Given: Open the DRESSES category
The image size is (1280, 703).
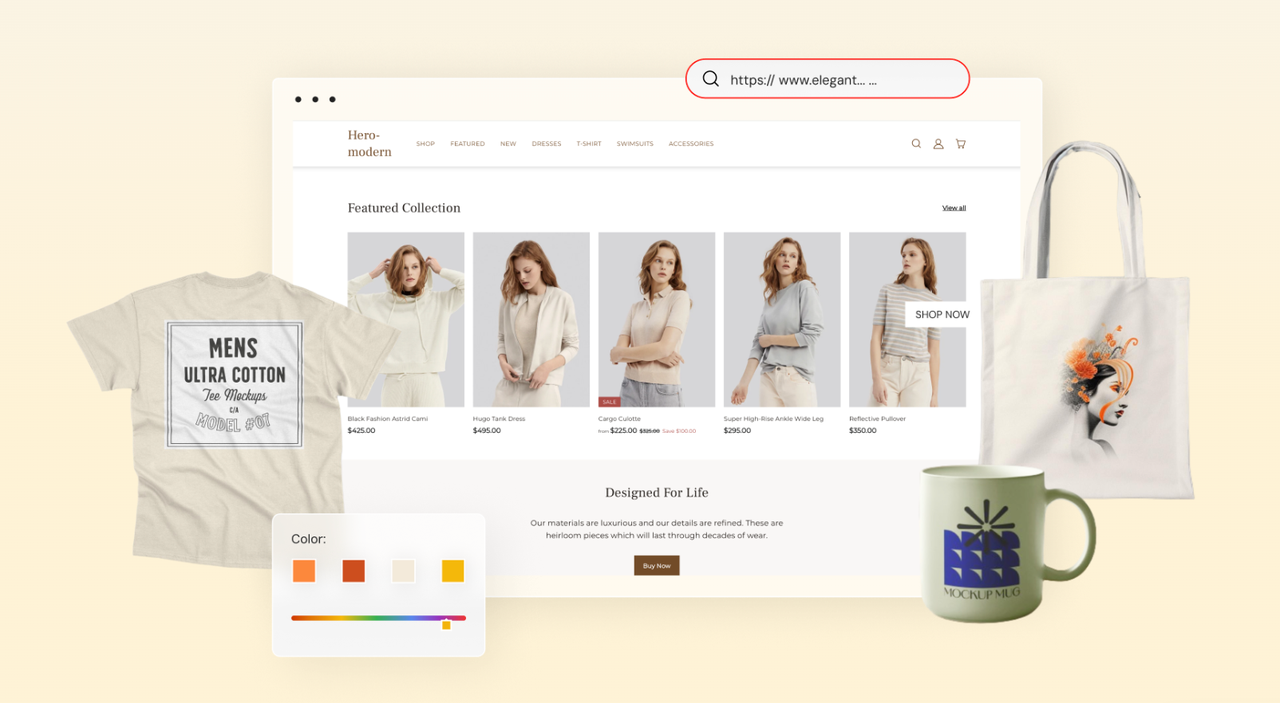Looking at the screenshot, I should [546, 144].
